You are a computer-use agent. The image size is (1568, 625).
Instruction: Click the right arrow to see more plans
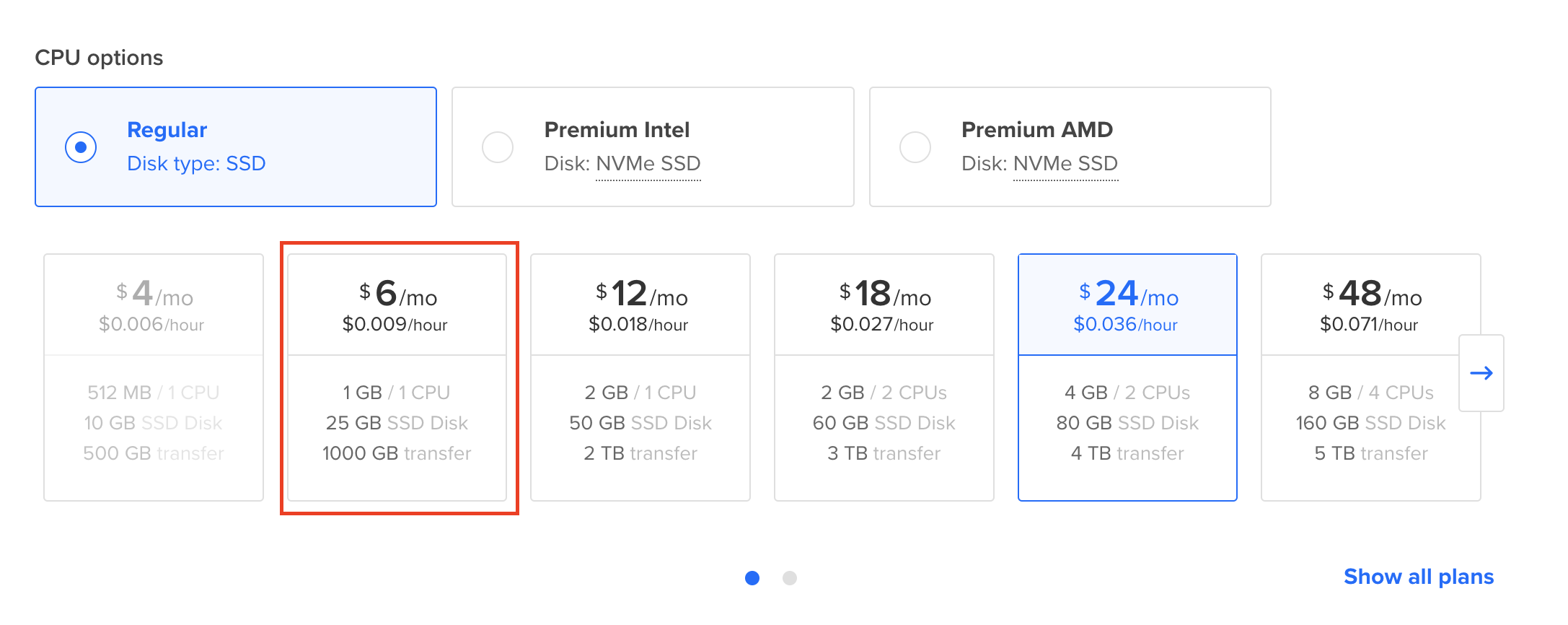point(1481,373)
